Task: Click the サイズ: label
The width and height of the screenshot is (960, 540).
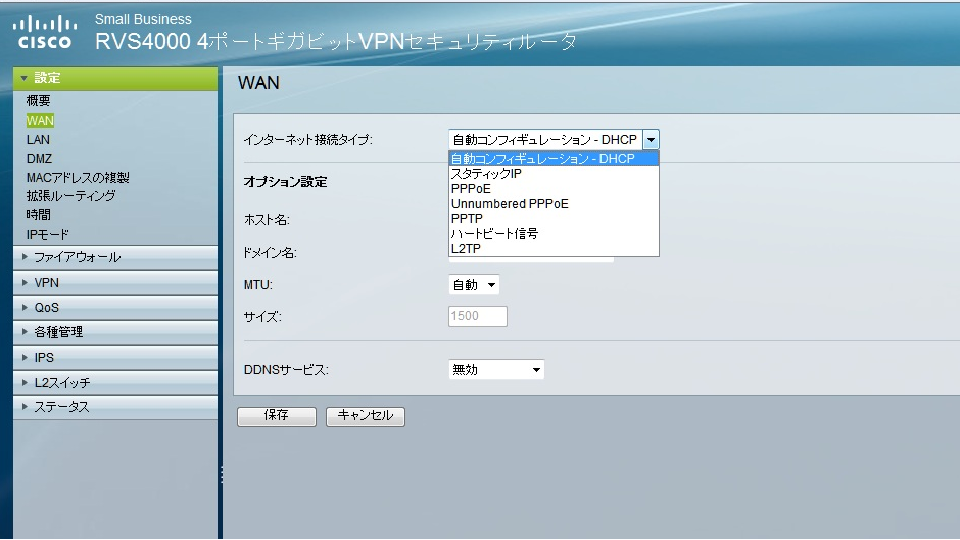Action: coord(263,317)
